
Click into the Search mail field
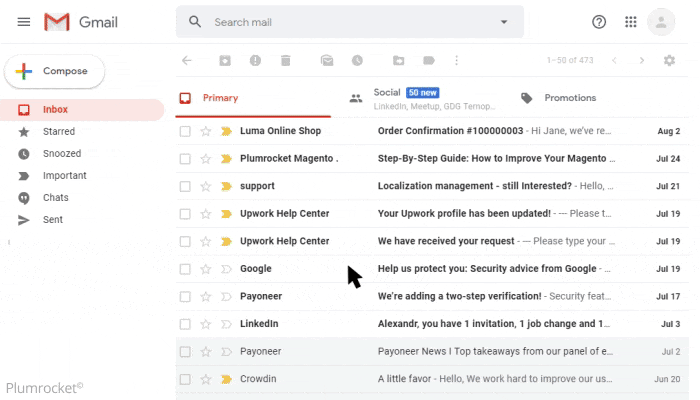350,22
